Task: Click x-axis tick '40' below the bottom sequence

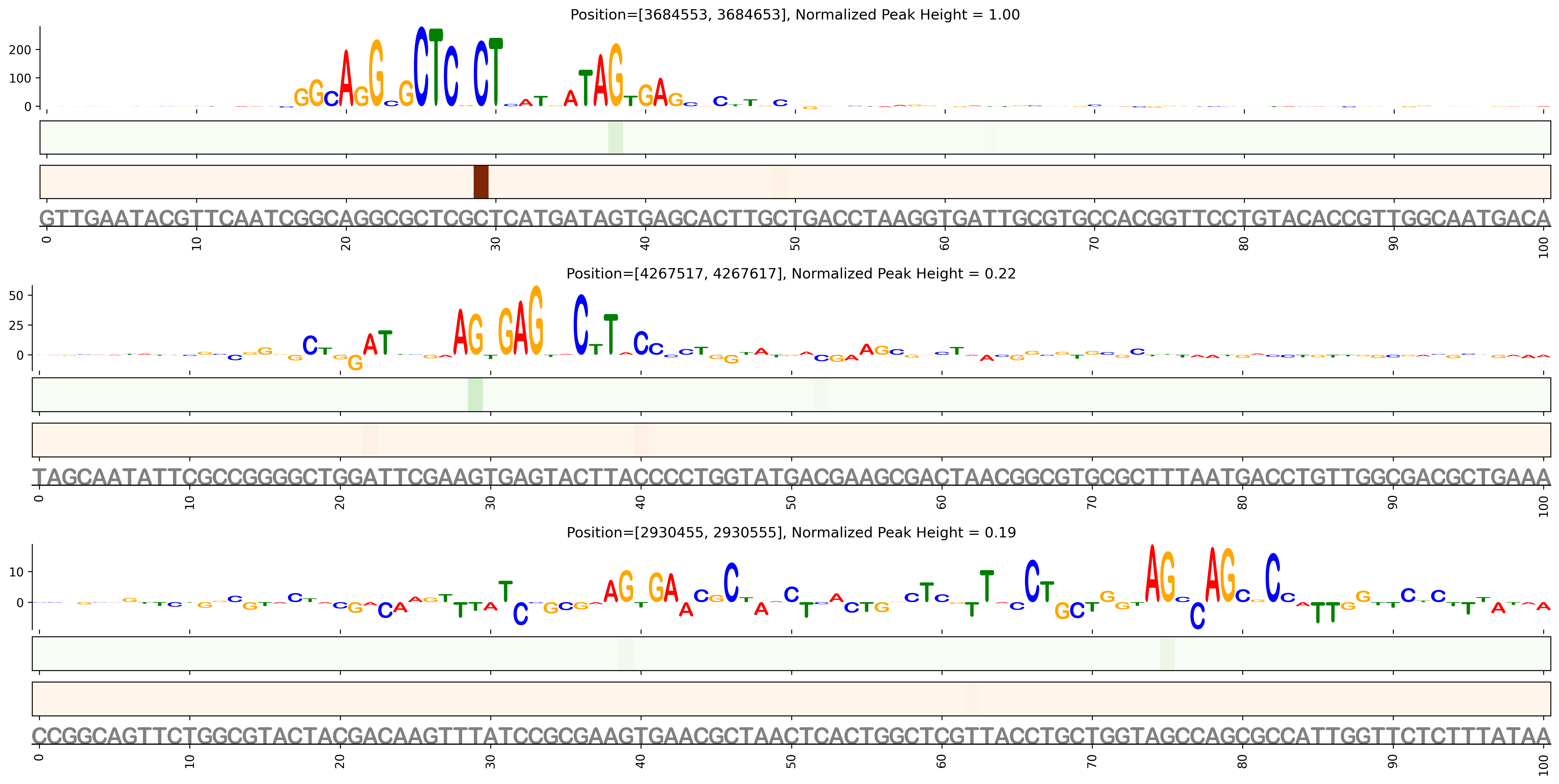Action: 641,761
